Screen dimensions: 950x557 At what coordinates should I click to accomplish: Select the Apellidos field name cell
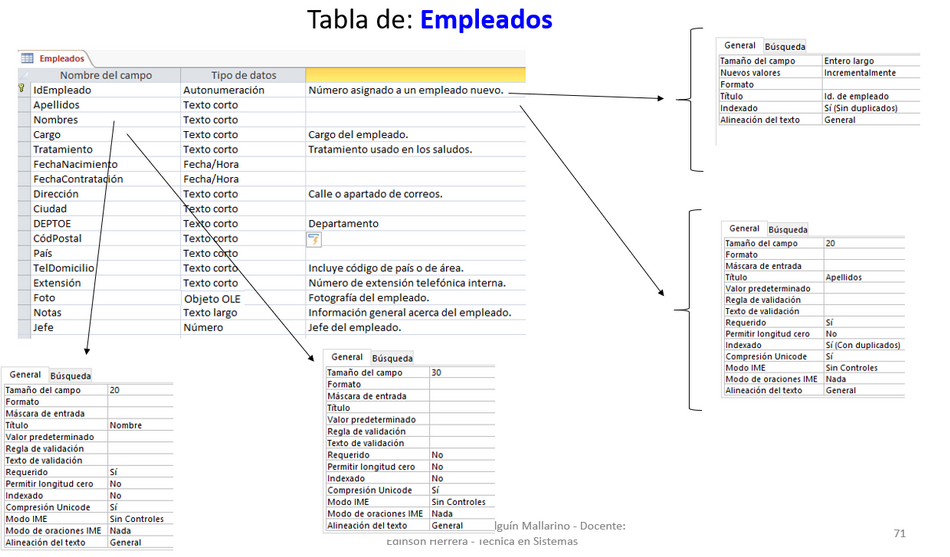click(x=57, y=105)
